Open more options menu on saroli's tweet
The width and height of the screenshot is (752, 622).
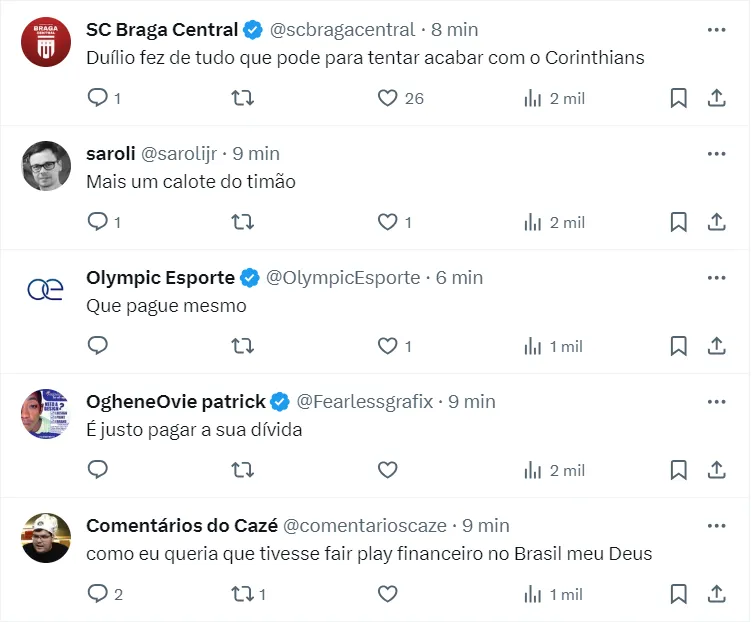pos(716,154)
